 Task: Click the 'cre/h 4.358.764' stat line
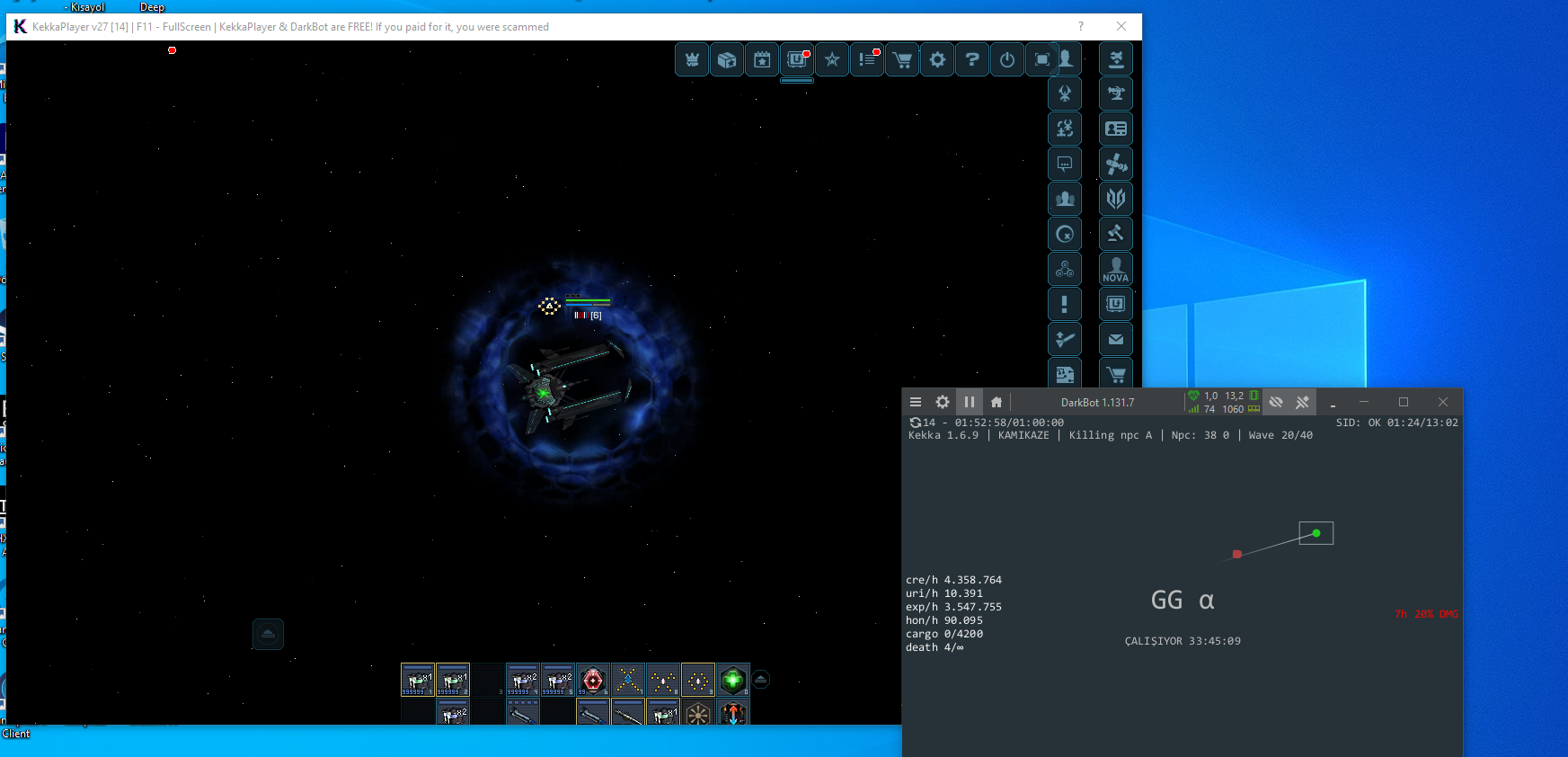point(953,580)
